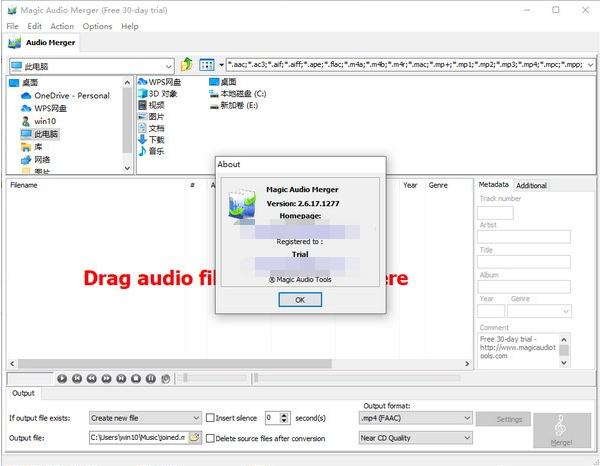
Task: Open the Action menu
Action: click(62, 26)
